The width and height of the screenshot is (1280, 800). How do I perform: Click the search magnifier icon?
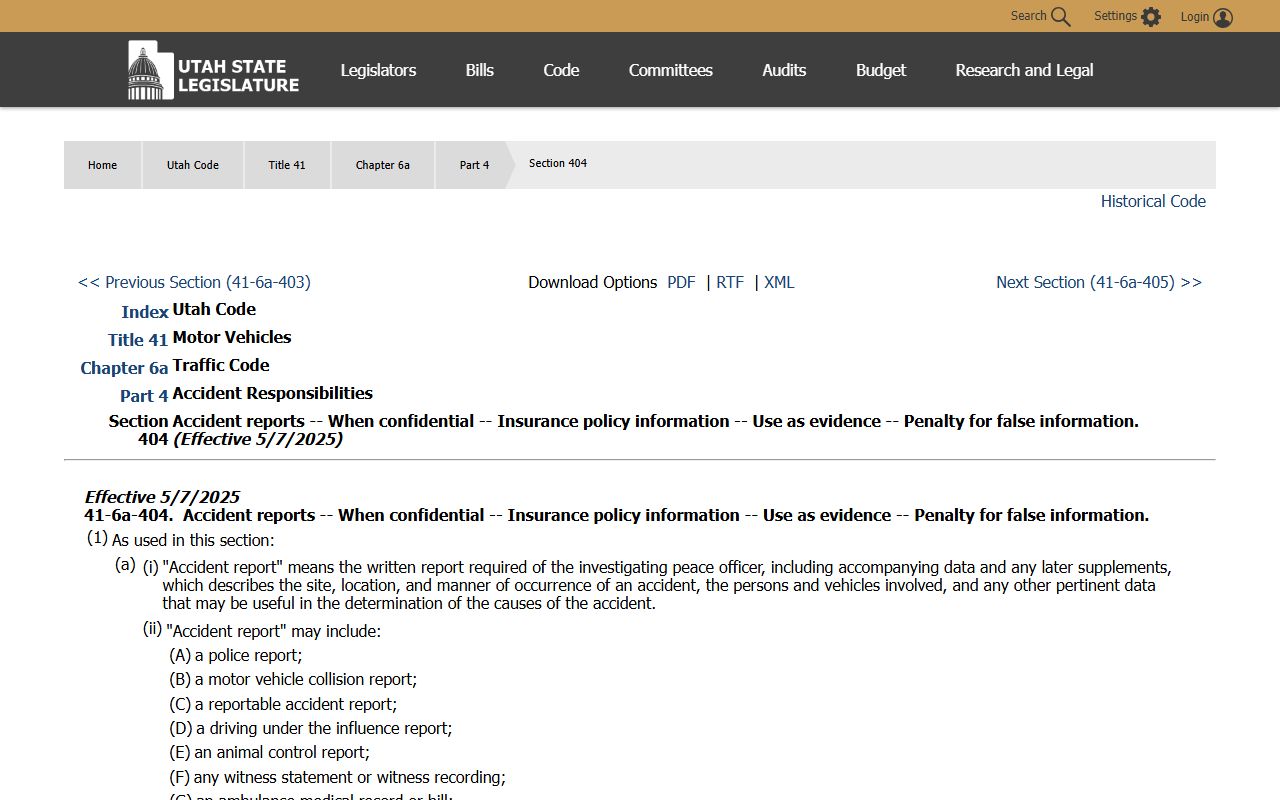click(x=1061, y=17)
